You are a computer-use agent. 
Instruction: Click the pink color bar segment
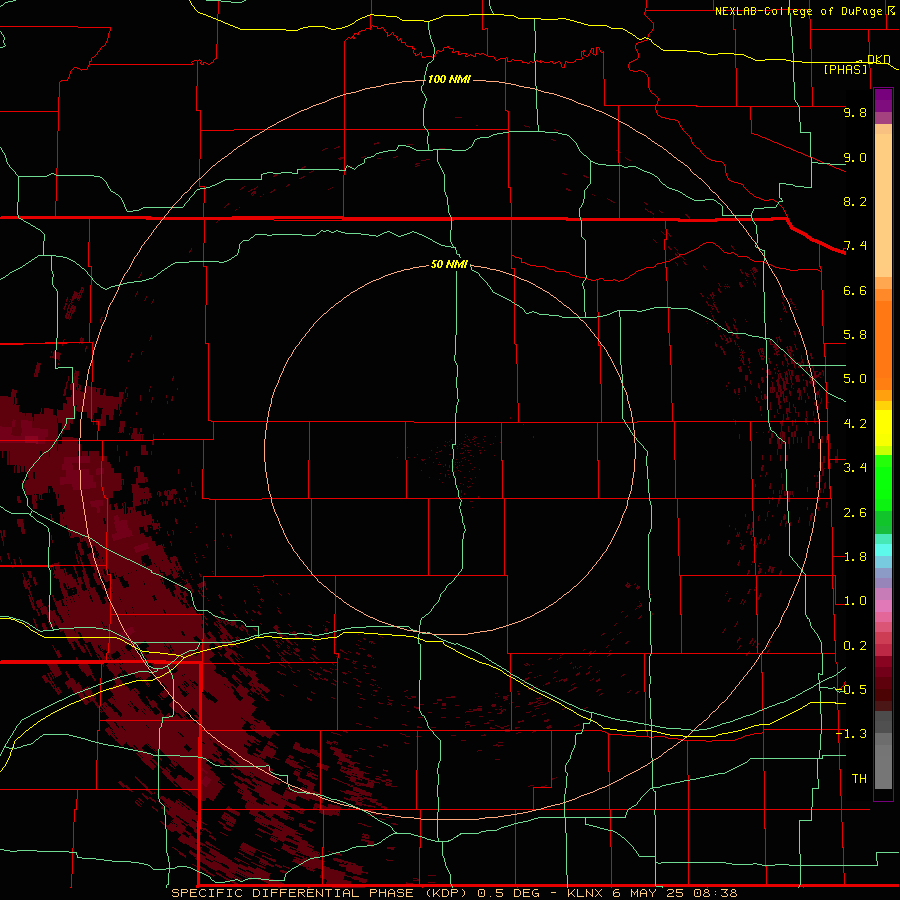(883, 606)
